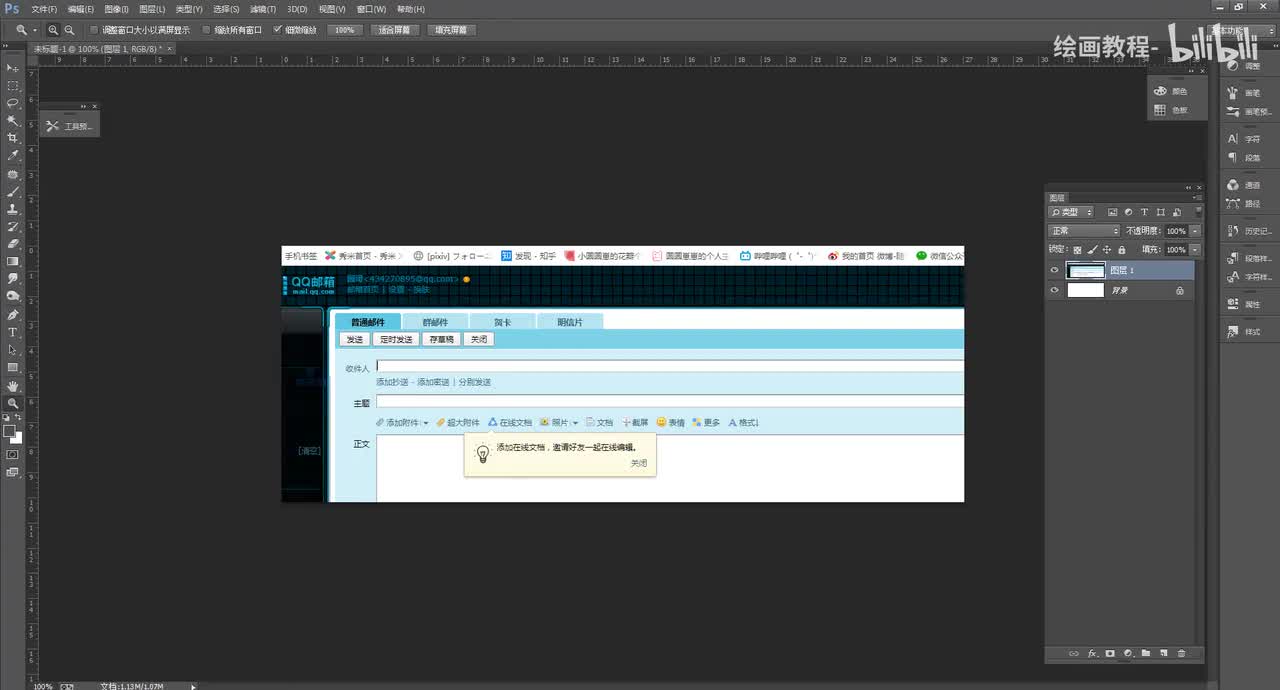Open the 正常 blend mode dropdown
The image size is (1280, 690).
1084,231
